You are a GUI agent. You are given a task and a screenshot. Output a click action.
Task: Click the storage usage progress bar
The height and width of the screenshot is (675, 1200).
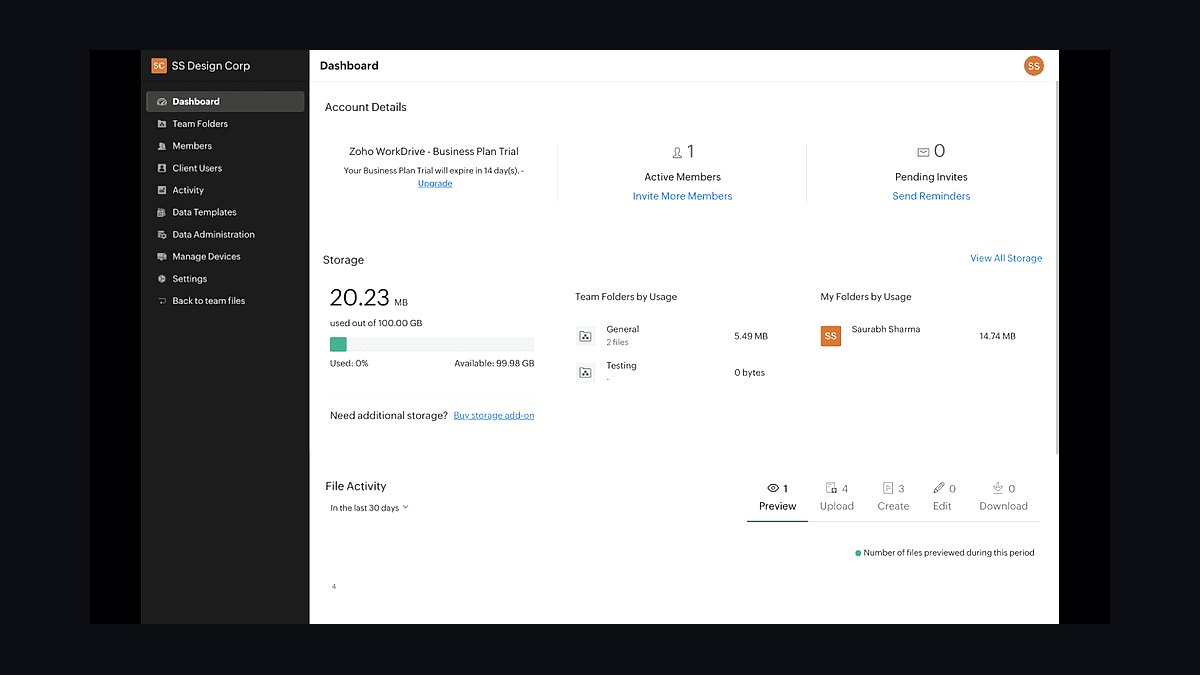(x=432, y=344)
